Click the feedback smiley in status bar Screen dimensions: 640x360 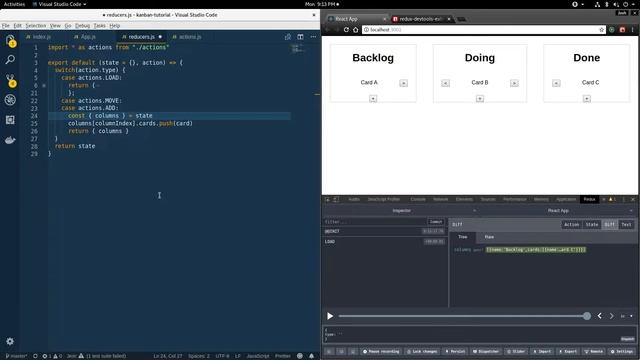point(300,356)
